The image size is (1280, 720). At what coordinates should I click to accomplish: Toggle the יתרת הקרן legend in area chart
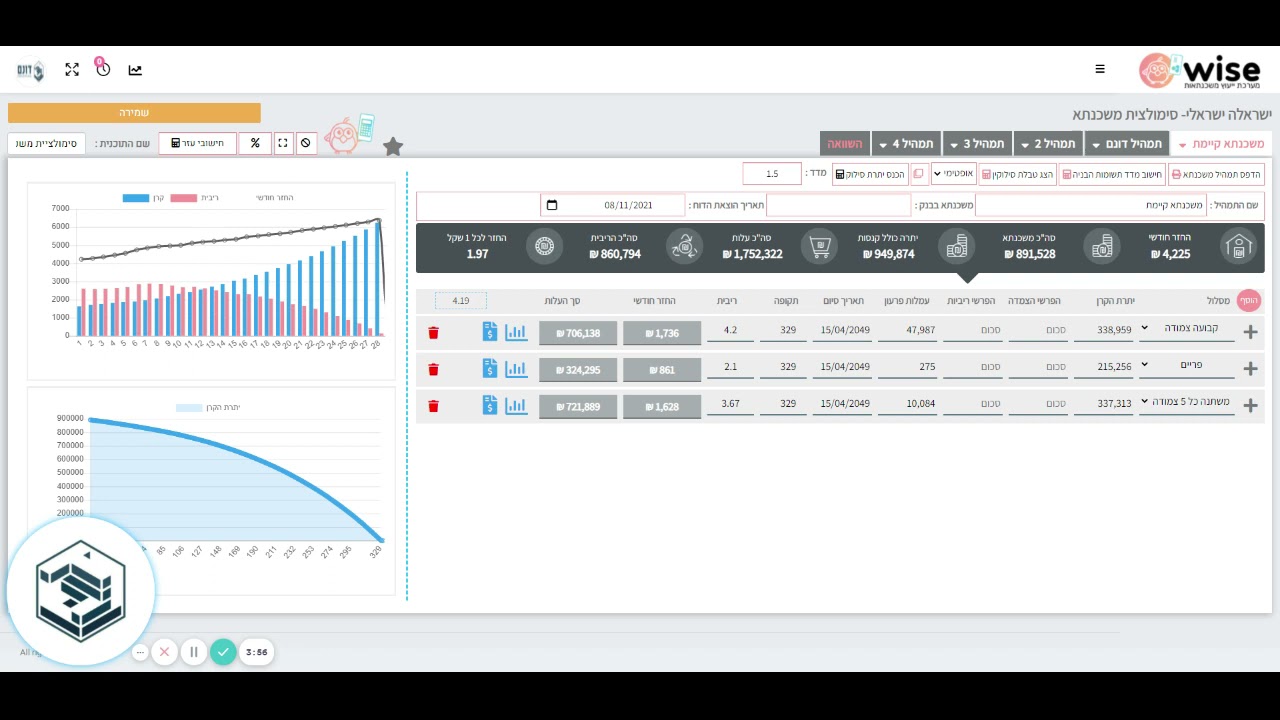(x=208, y=408)
